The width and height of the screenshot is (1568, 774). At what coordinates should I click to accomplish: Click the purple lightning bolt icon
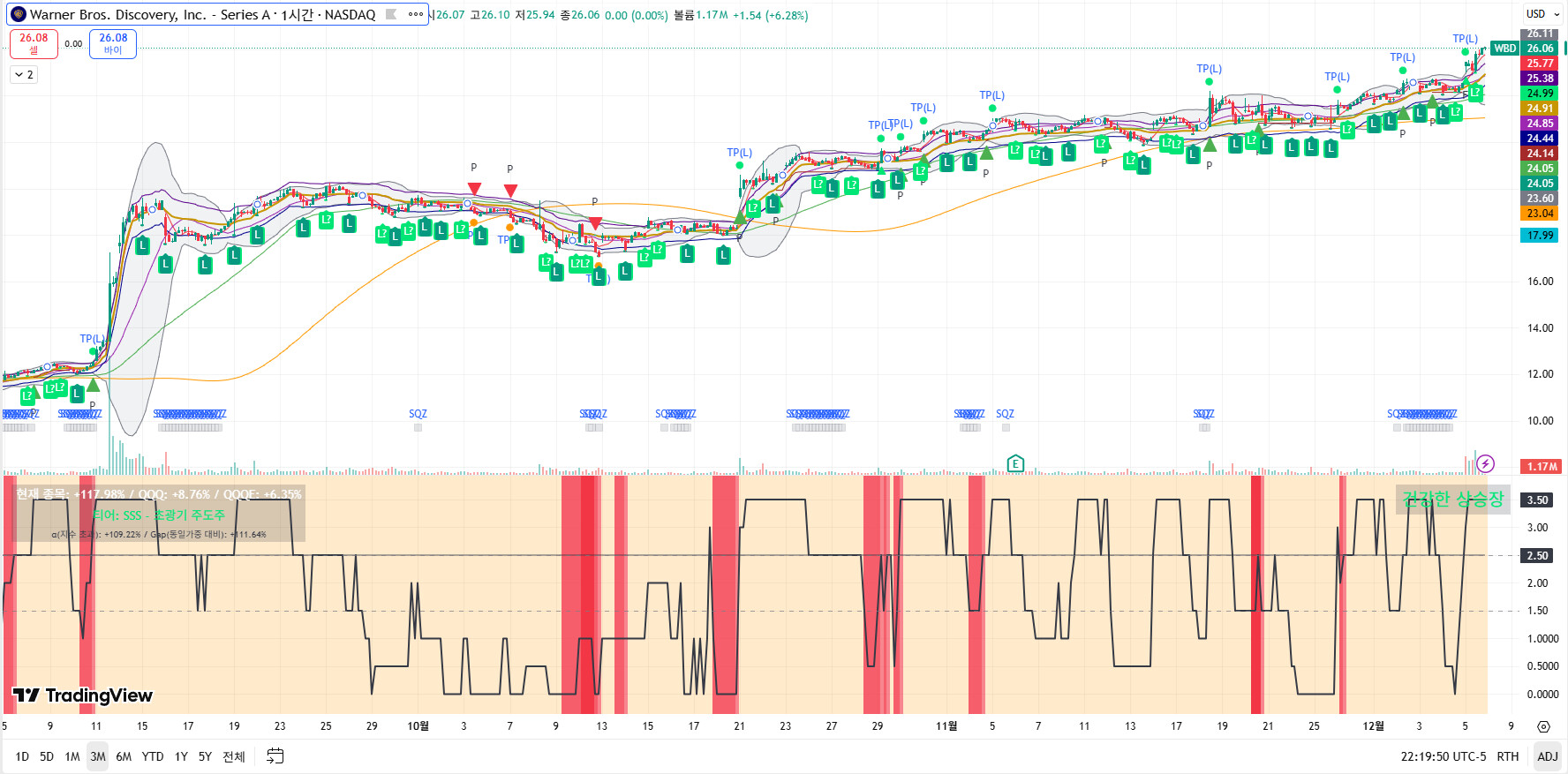(1486, 463)
